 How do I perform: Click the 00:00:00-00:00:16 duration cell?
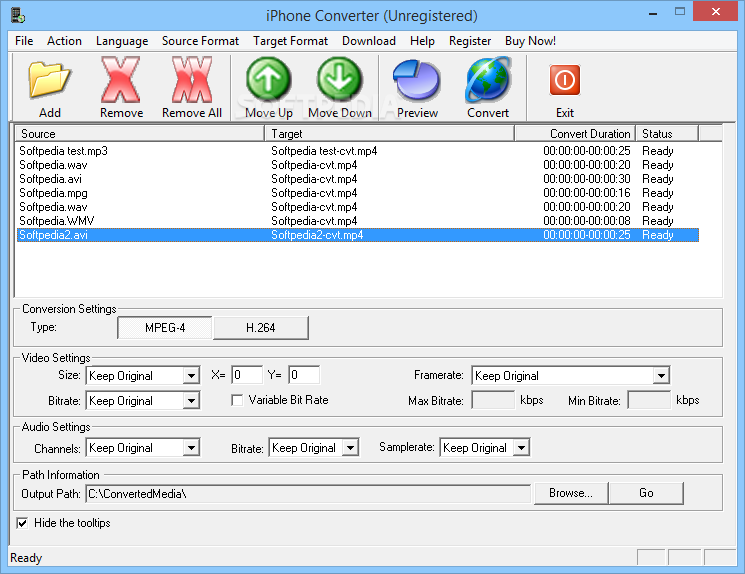coord(587,193)
